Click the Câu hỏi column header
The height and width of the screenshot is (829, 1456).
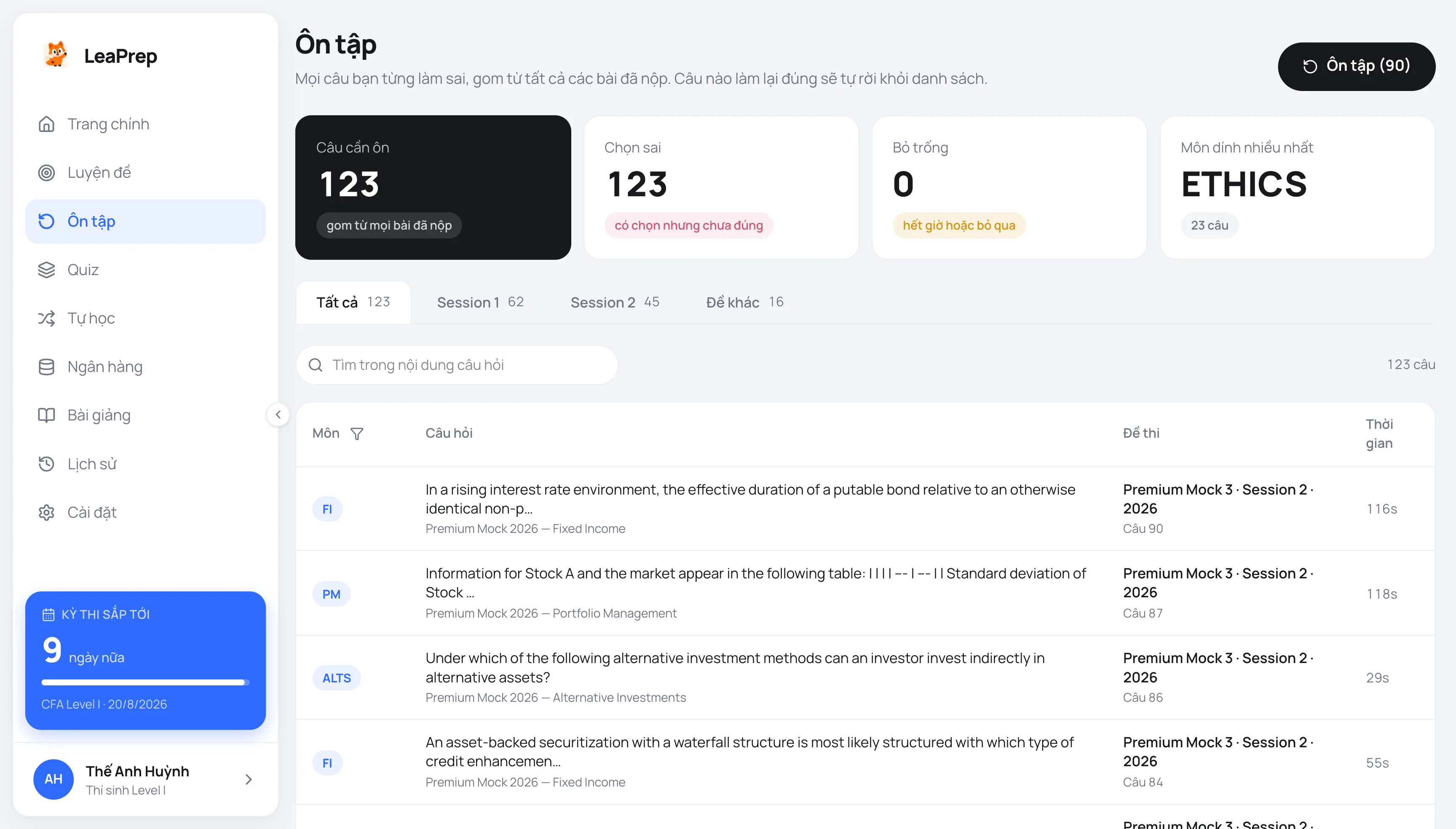(x=449, y=434)
